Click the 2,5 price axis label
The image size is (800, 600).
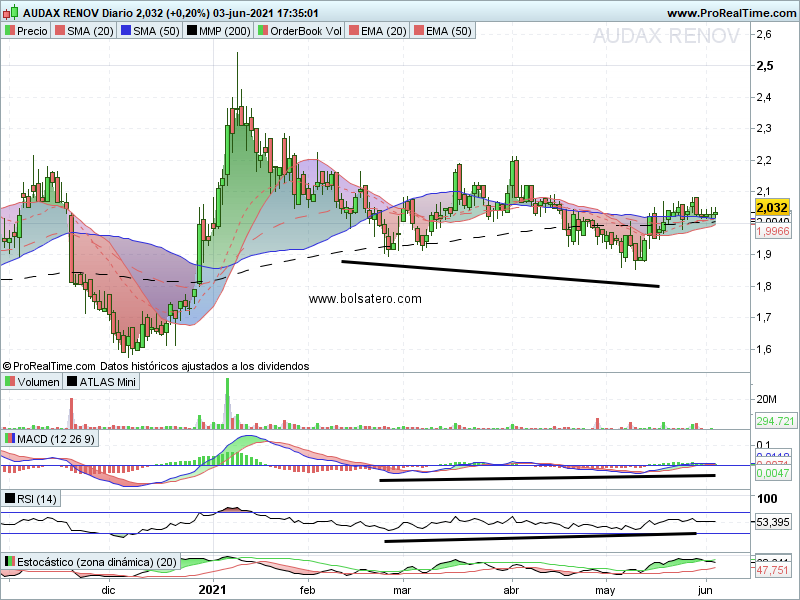[x=764, y=65]
